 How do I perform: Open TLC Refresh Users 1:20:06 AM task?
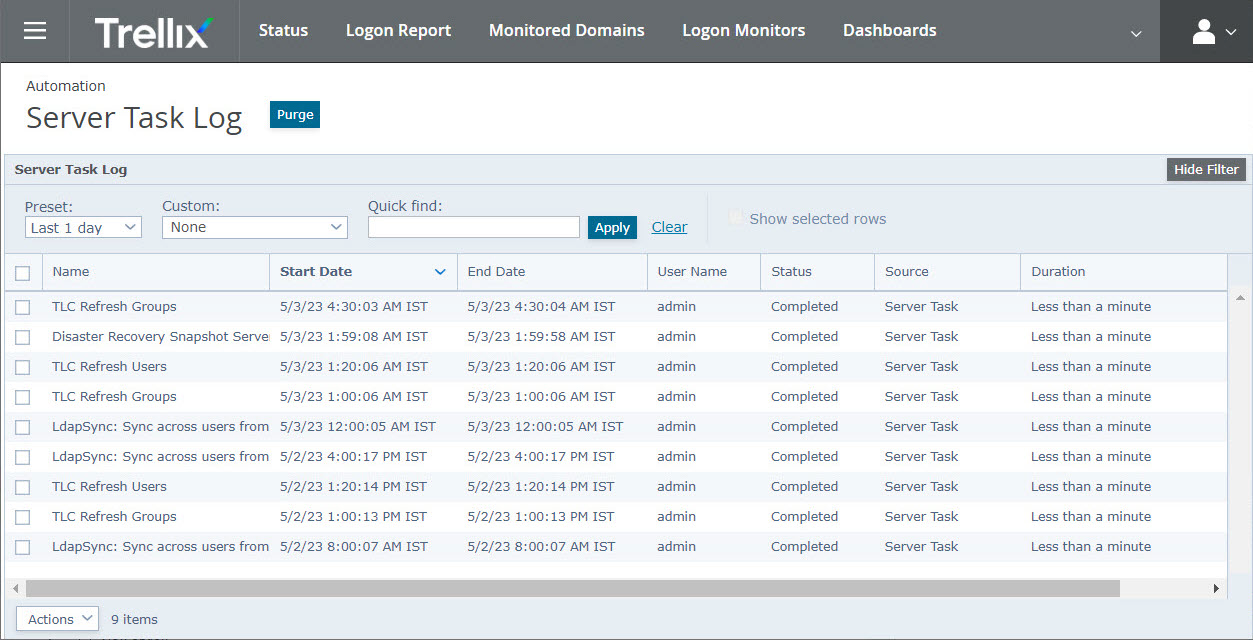click(109, 367)
